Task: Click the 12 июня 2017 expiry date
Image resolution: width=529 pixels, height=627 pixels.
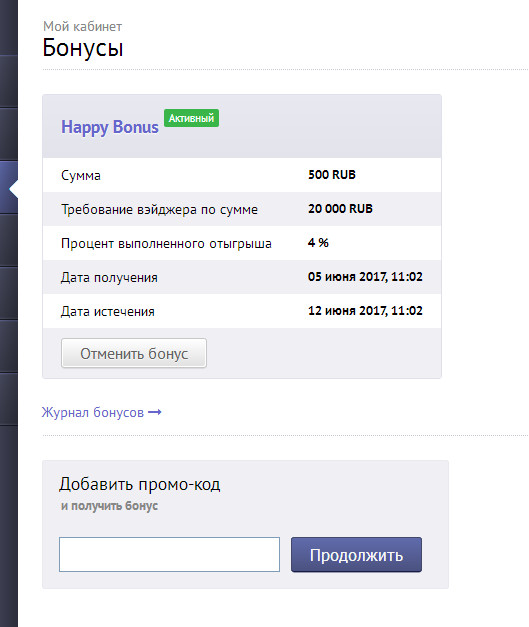Action: tap(365, 311)
